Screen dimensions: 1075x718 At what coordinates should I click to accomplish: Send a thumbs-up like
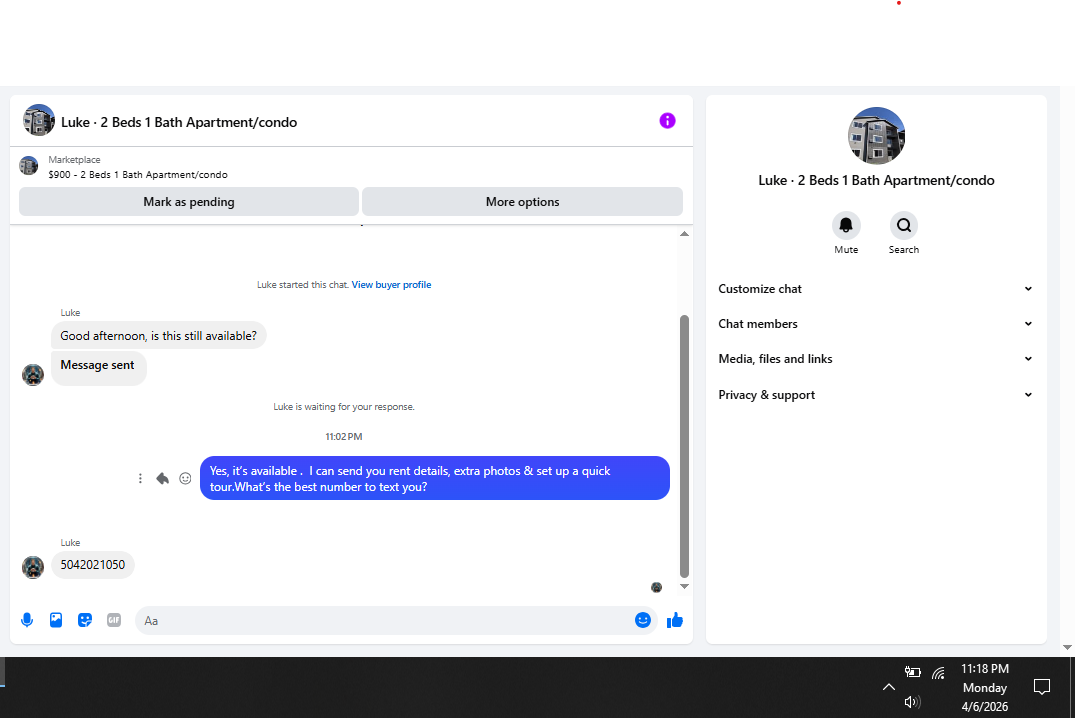675,621
